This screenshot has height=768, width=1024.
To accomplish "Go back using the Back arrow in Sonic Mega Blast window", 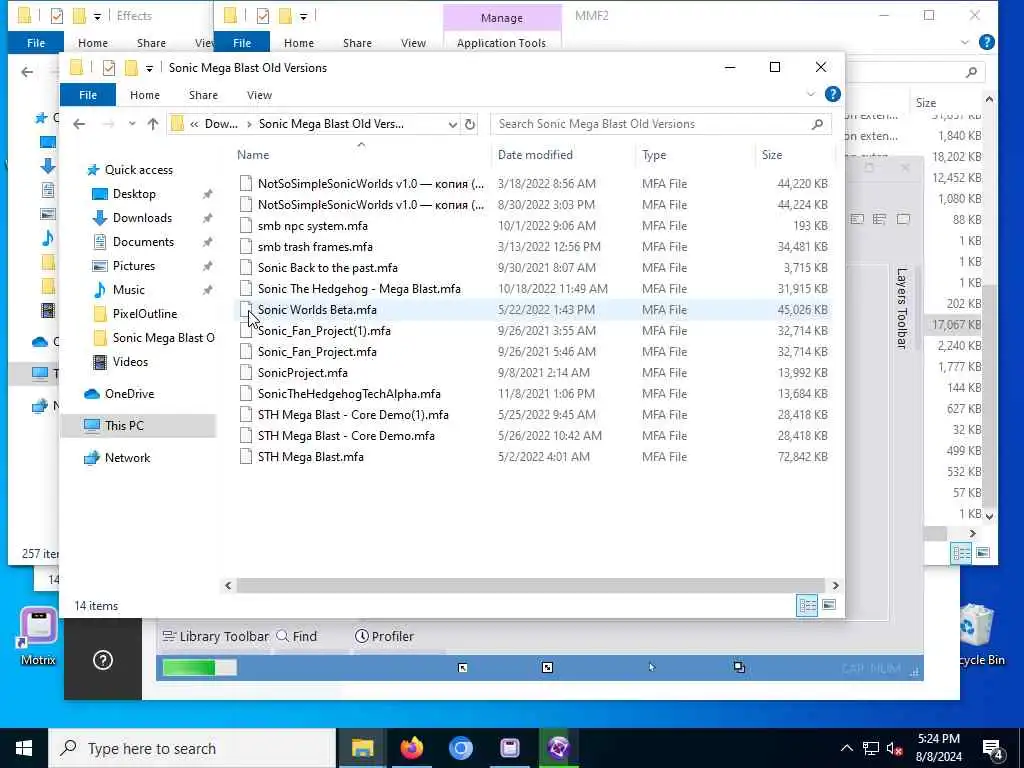I will click(x=79, y=124).
